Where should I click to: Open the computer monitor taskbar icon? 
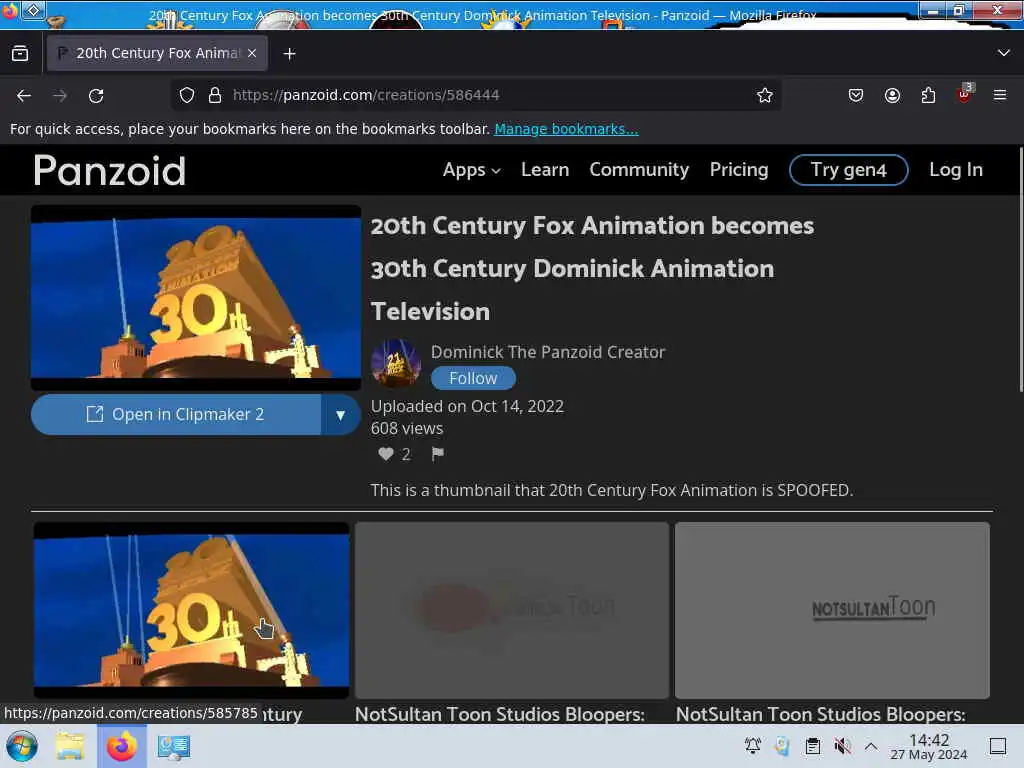[x=174, y=747]
